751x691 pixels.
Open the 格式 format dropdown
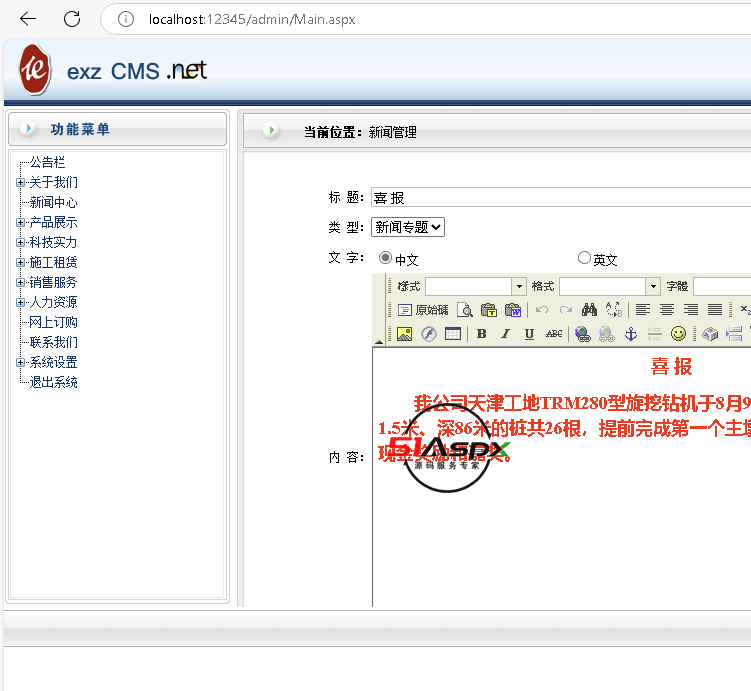[653, 286]
